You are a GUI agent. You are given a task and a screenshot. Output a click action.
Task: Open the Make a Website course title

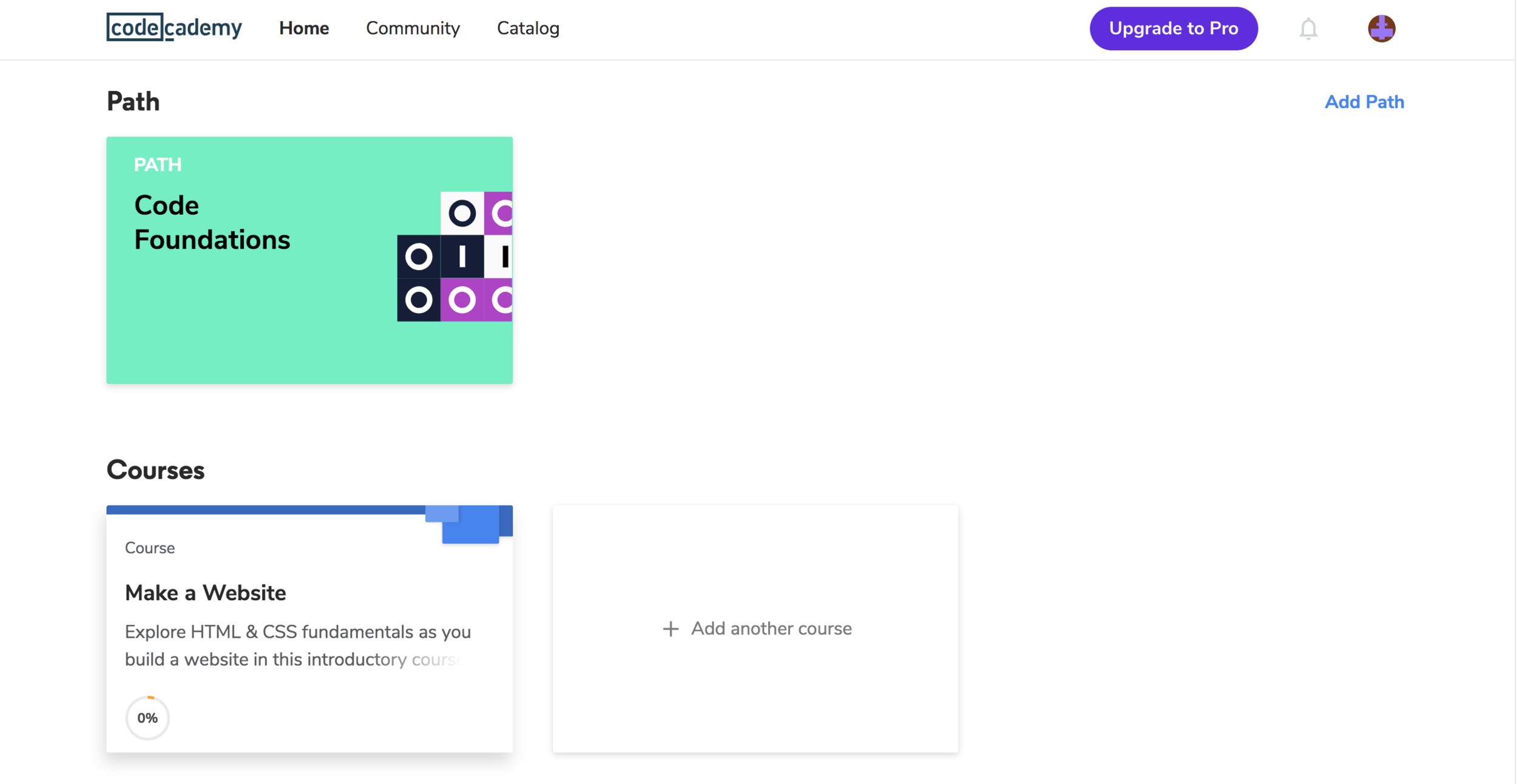click(205, 593)
